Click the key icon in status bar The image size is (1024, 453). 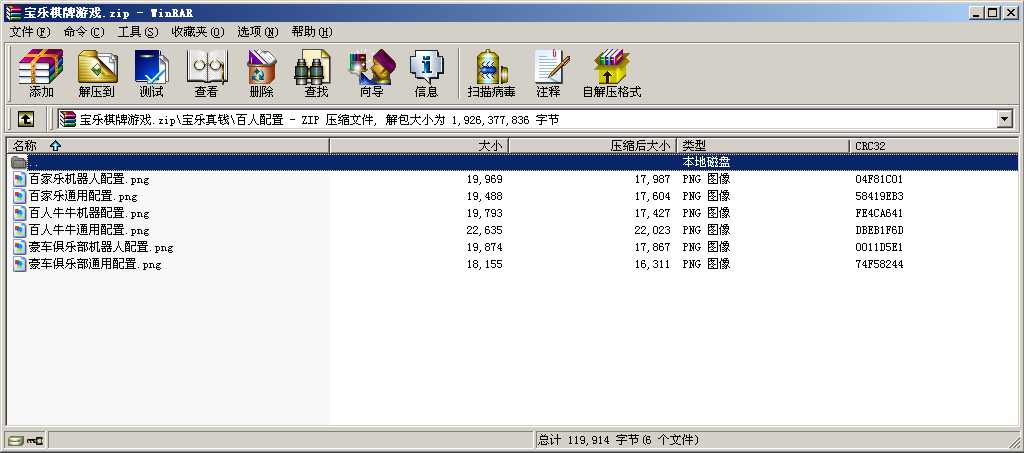35,441
